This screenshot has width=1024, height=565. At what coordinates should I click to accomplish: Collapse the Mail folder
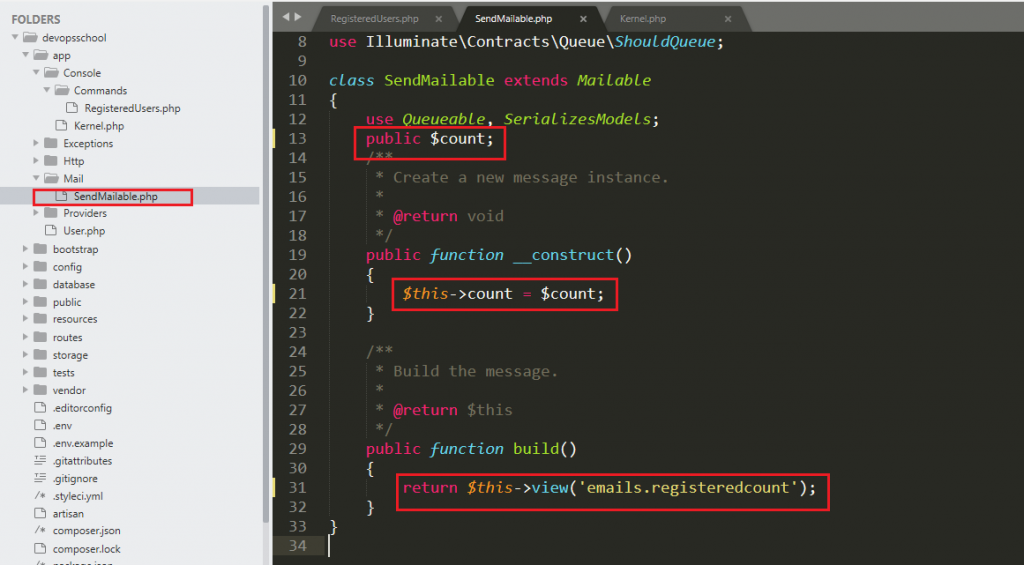36,179
